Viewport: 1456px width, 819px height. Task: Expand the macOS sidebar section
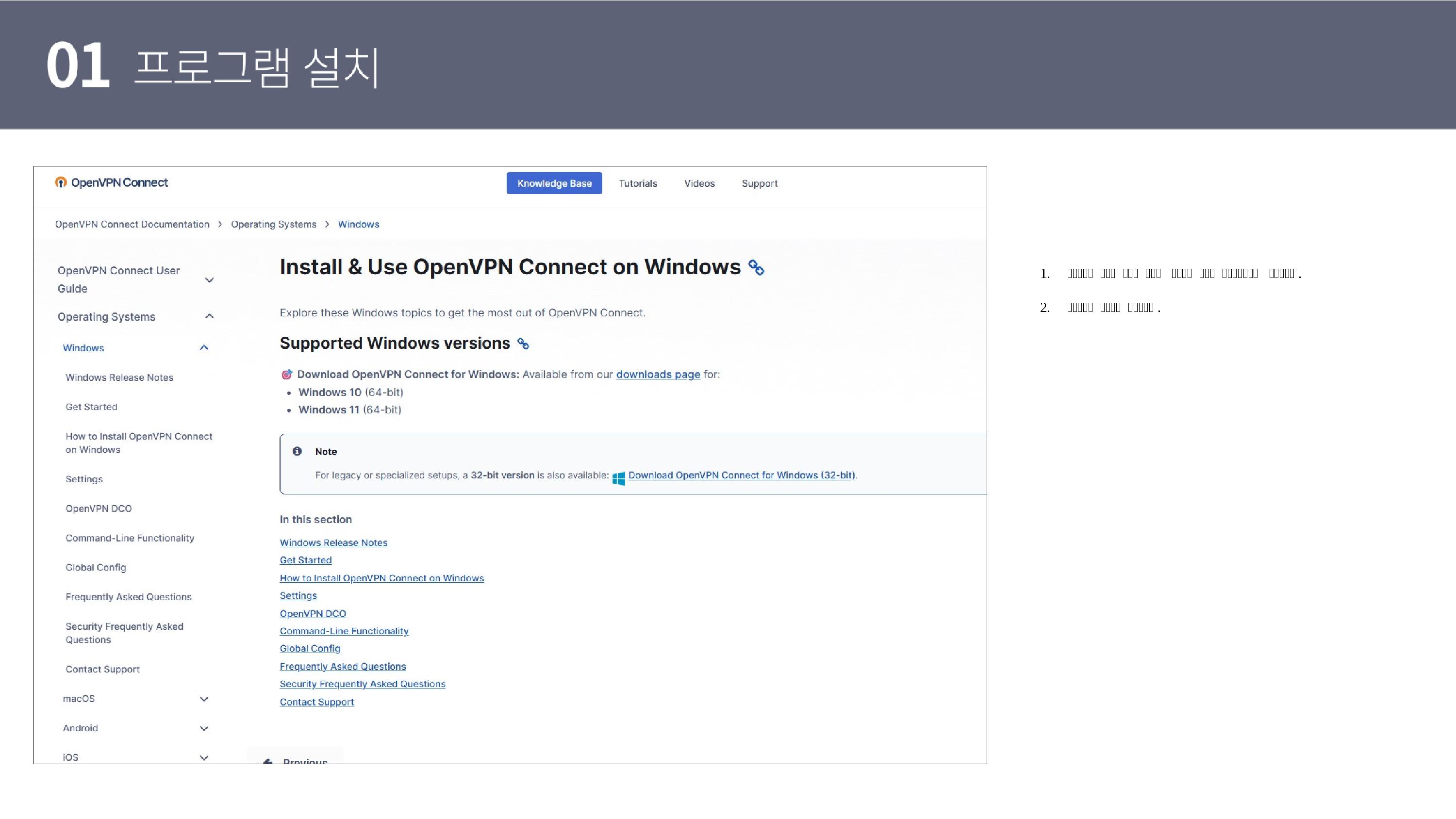(204, 699)
